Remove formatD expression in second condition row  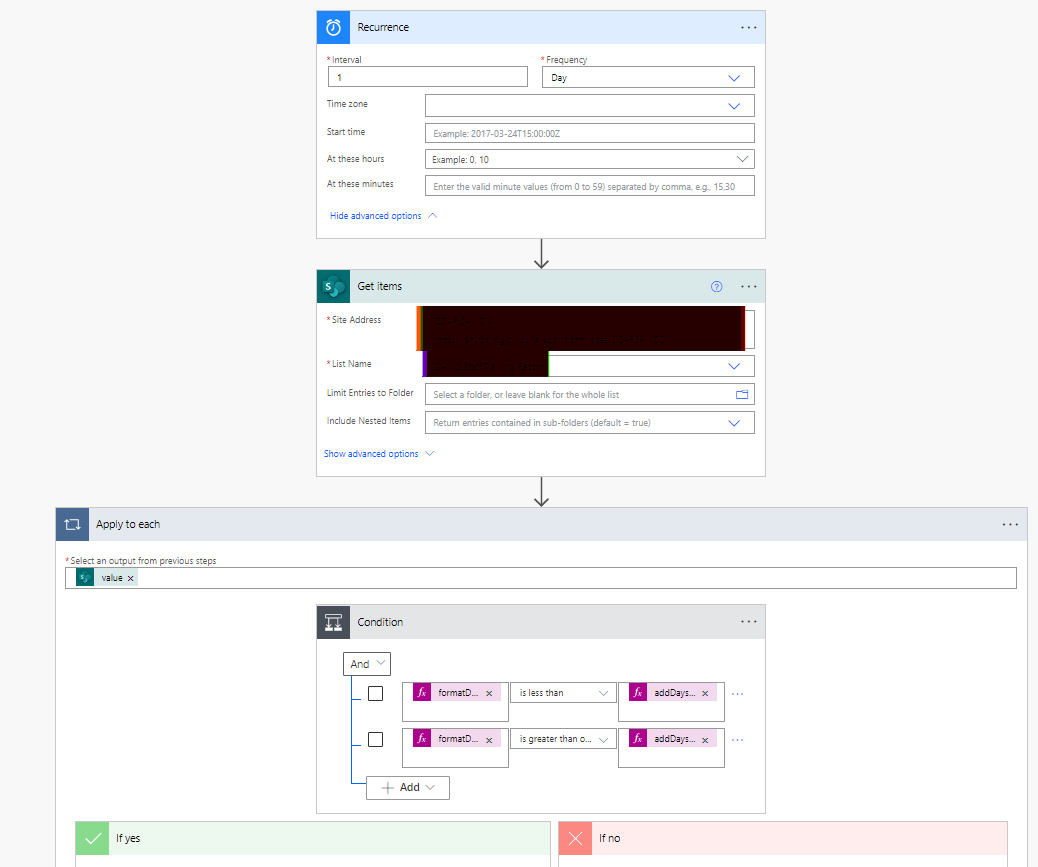tap(489, 740)
